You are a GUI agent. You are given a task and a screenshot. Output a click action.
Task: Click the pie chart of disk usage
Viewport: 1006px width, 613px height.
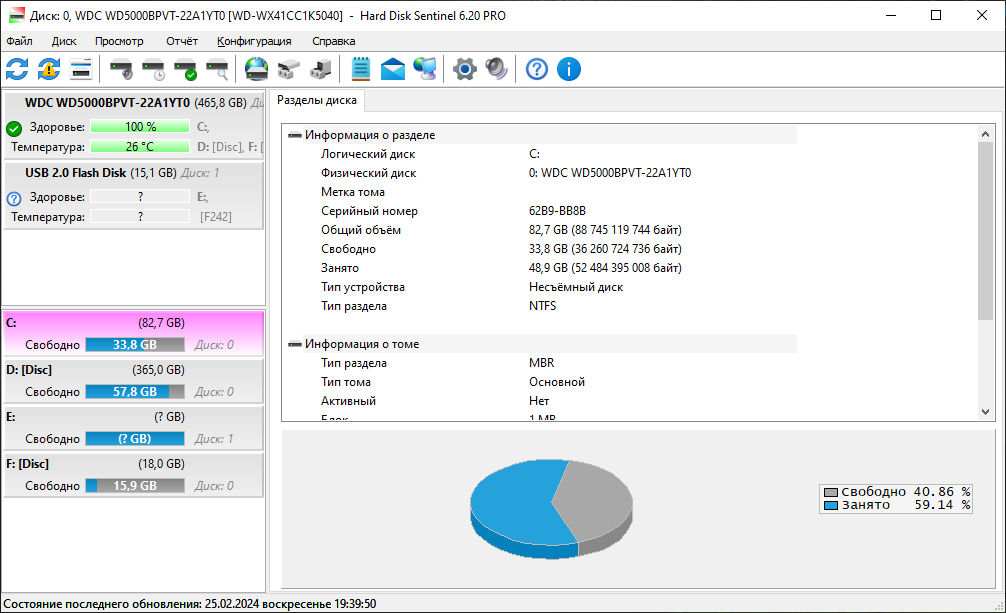[x=552, y=508]
